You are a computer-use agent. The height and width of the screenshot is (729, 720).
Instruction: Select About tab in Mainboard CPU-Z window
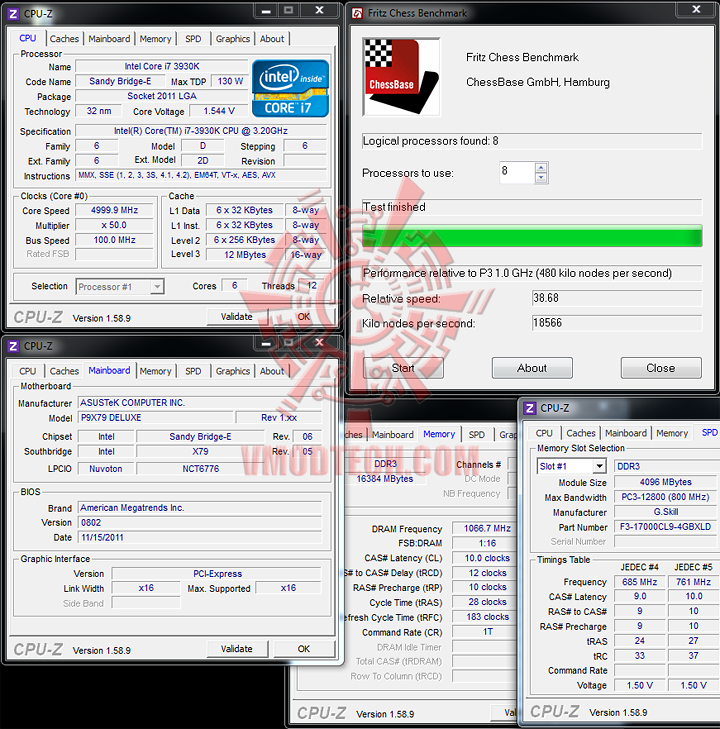click(272, 371)
